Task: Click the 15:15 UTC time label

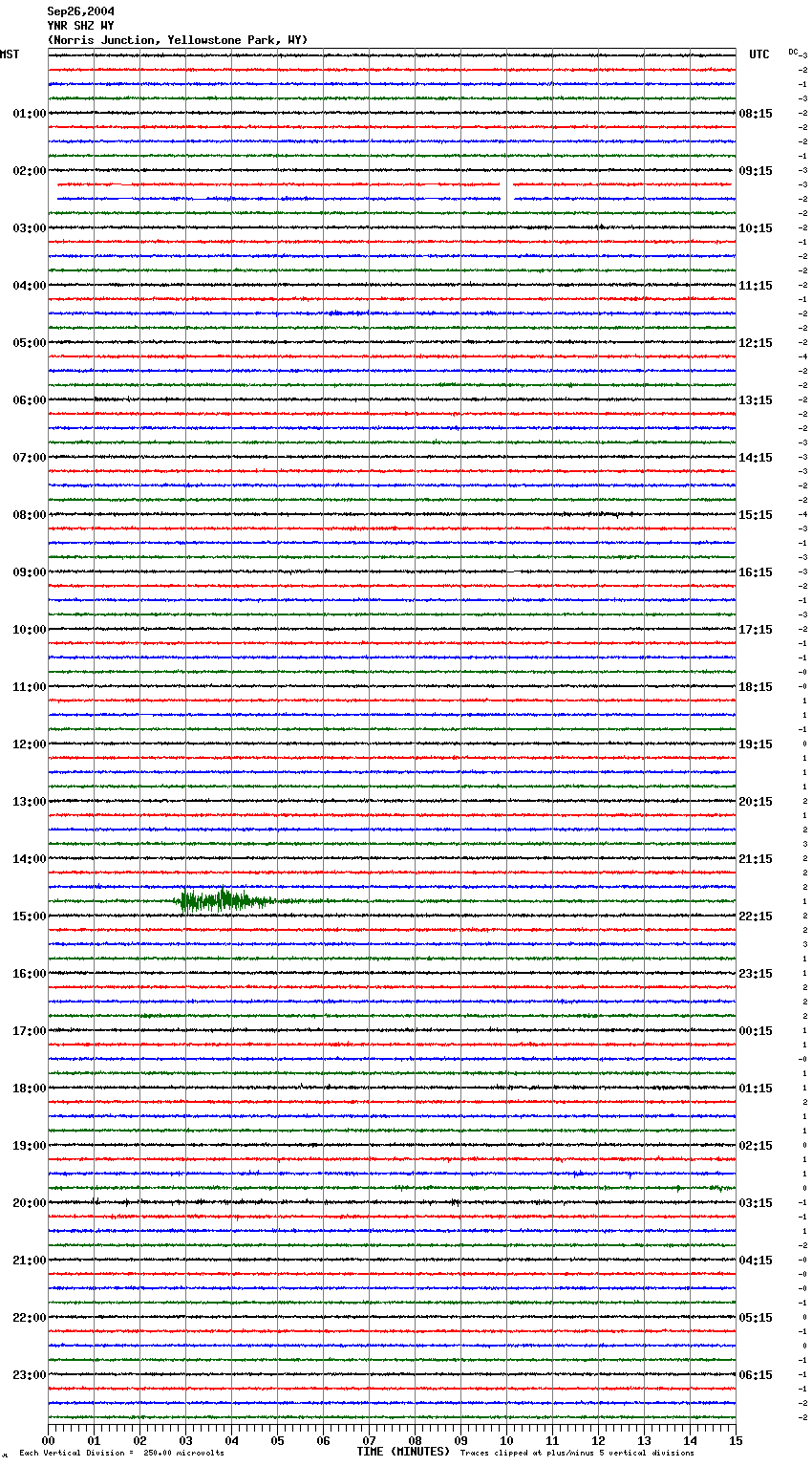Action: click(756, 515)
